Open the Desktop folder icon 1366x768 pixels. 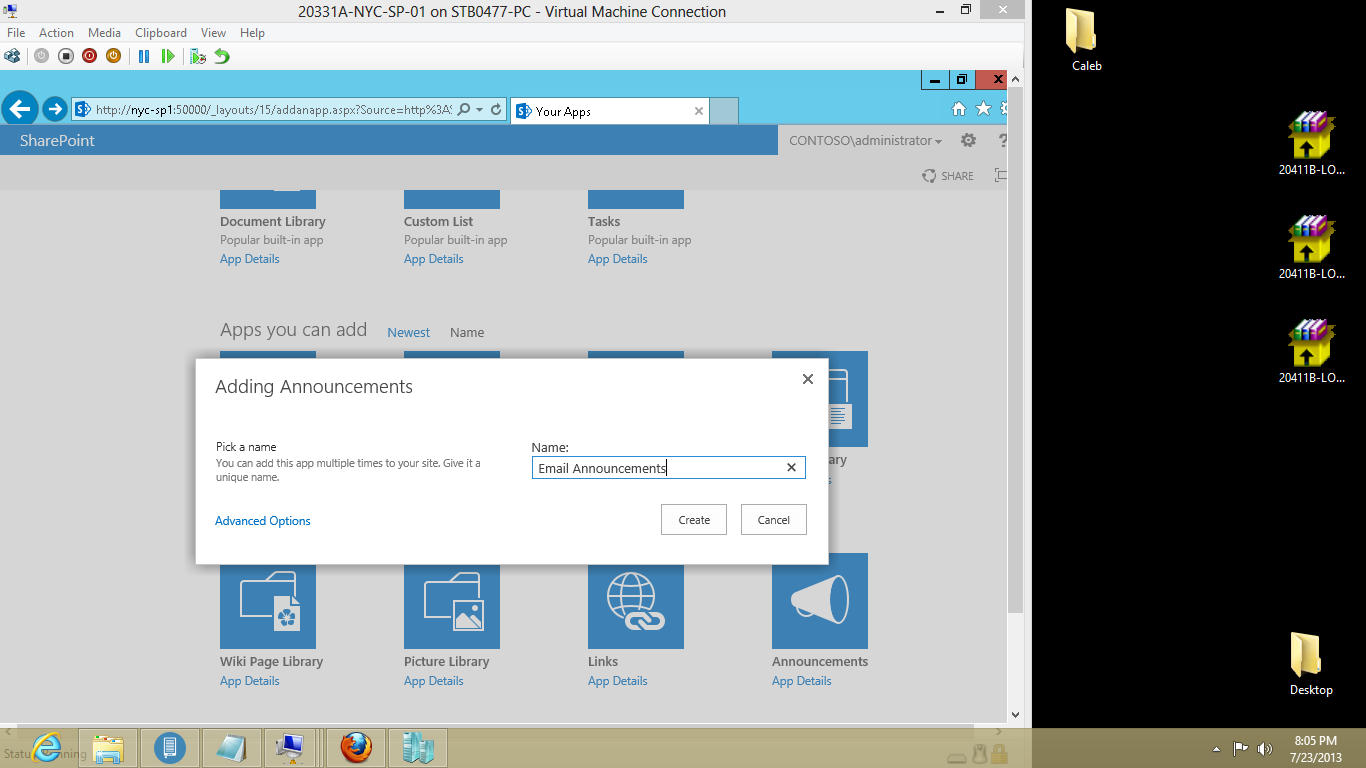click(x=1311, y=664)
